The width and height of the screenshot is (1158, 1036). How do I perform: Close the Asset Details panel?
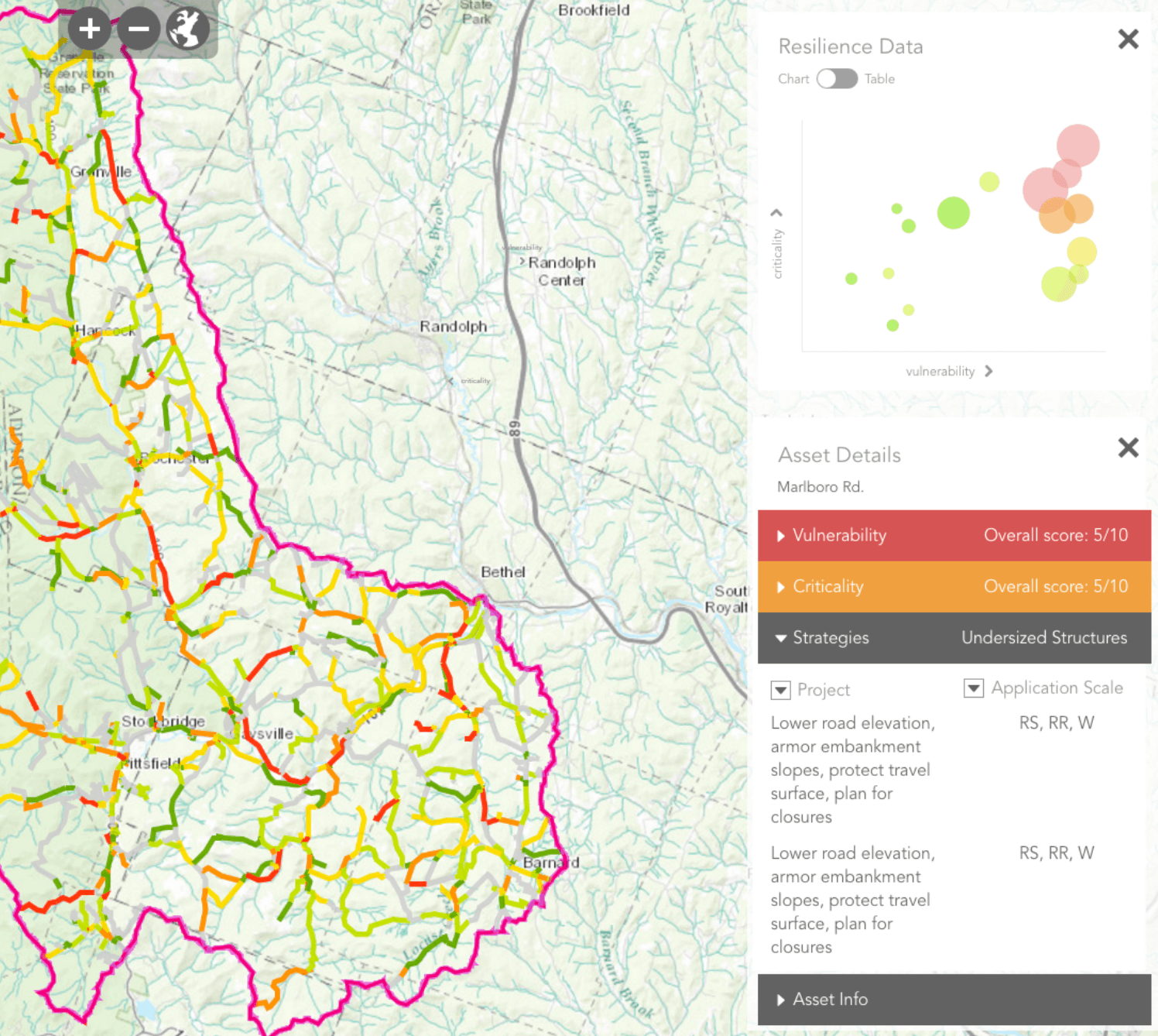coord(1128,448)
